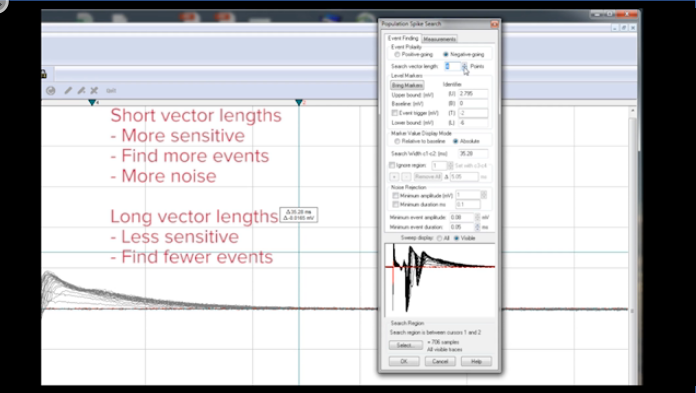Screen dimensions: 696x393
Task: Click the crossed tools toolbar icon
Action: point(94,91)
